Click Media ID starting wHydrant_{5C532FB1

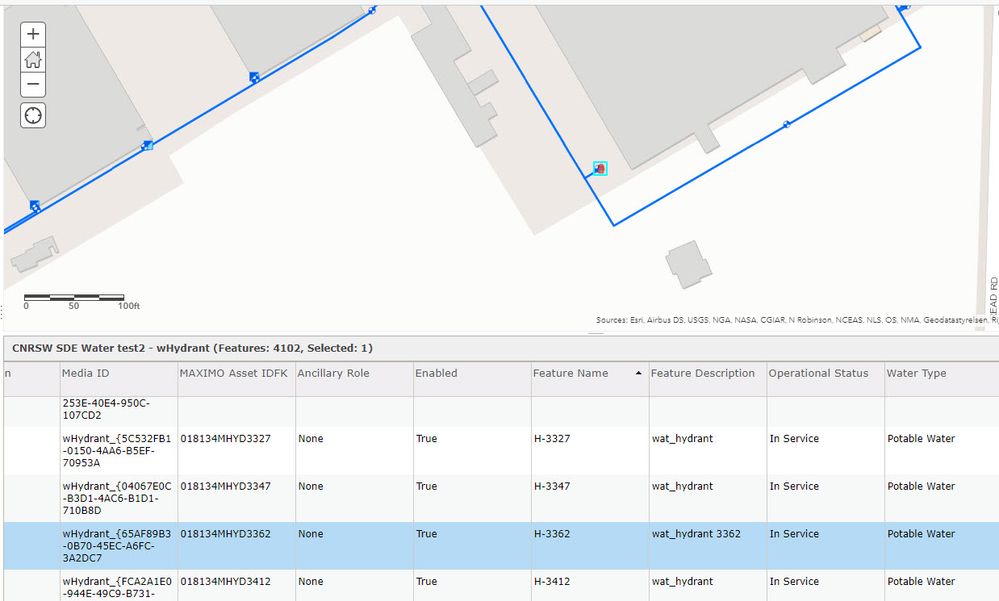click(117, 451)
